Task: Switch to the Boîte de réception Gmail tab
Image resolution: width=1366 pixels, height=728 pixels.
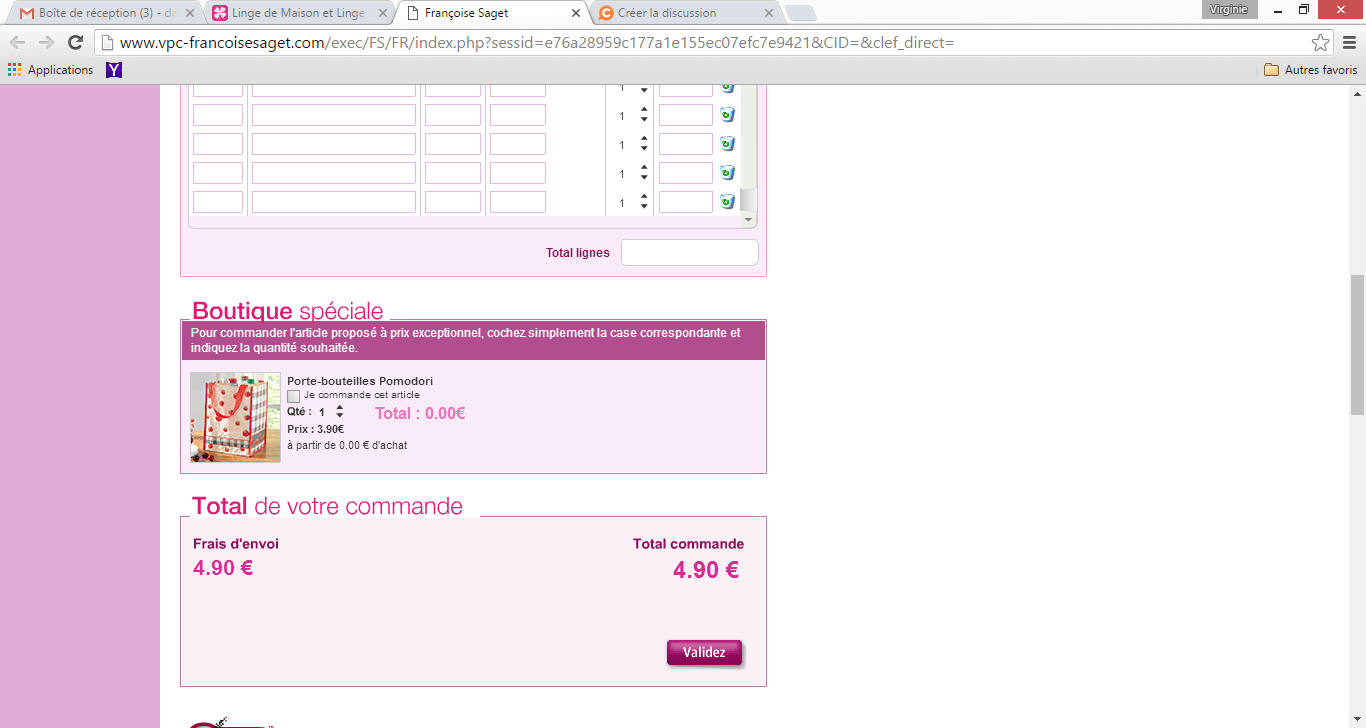Action: (x=100, y=13)
